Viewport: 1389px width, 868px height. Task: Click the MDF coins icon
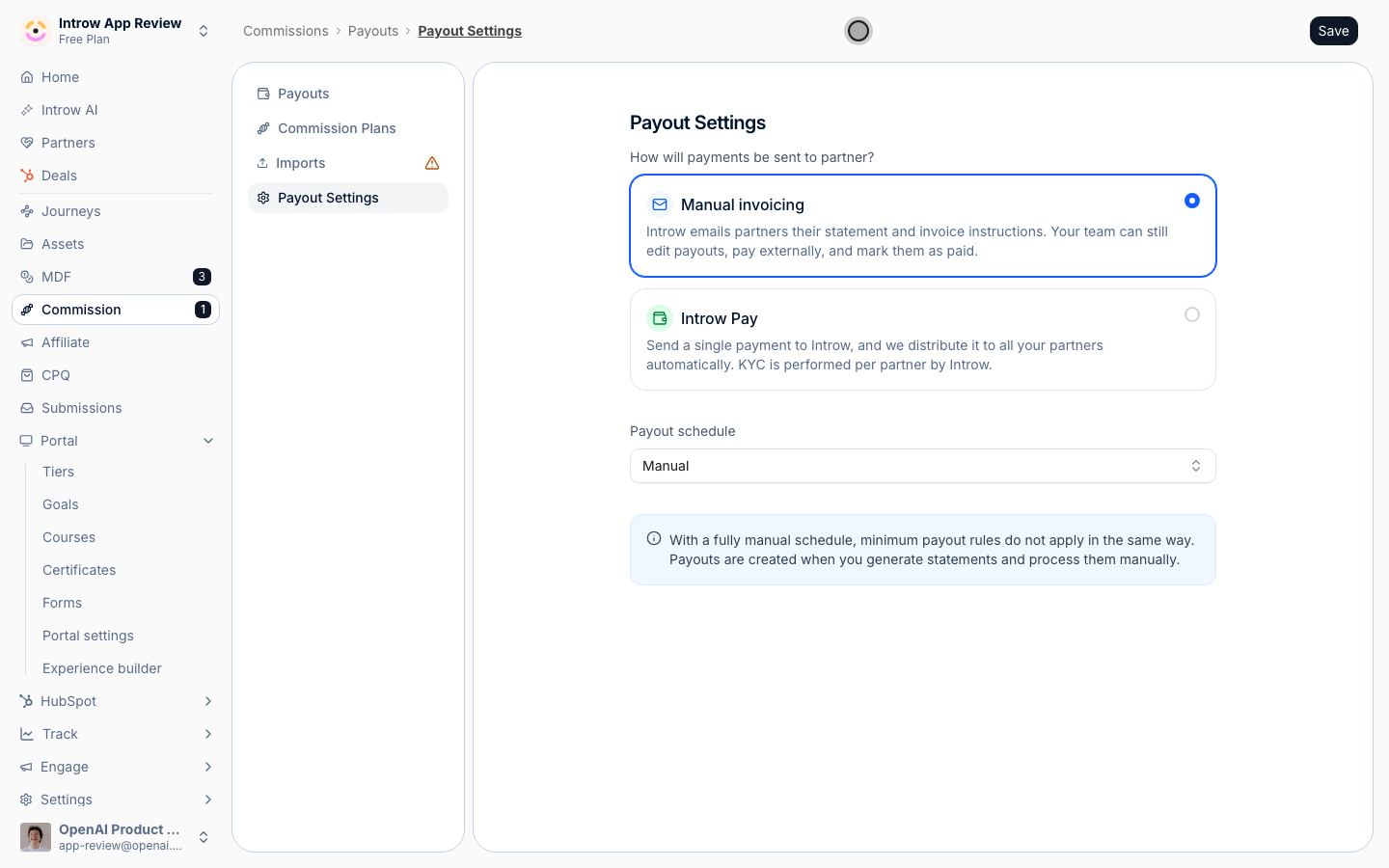[x=27, y=277]
